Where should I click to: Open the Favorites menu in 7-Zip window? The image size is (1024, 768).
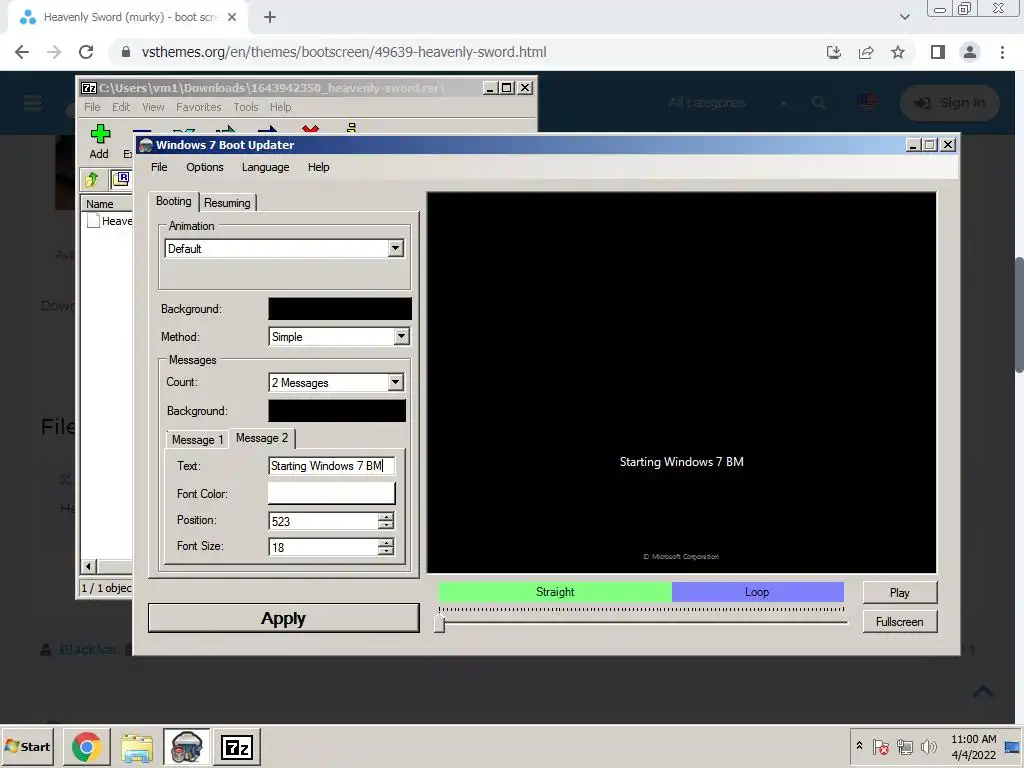point(199,107)
